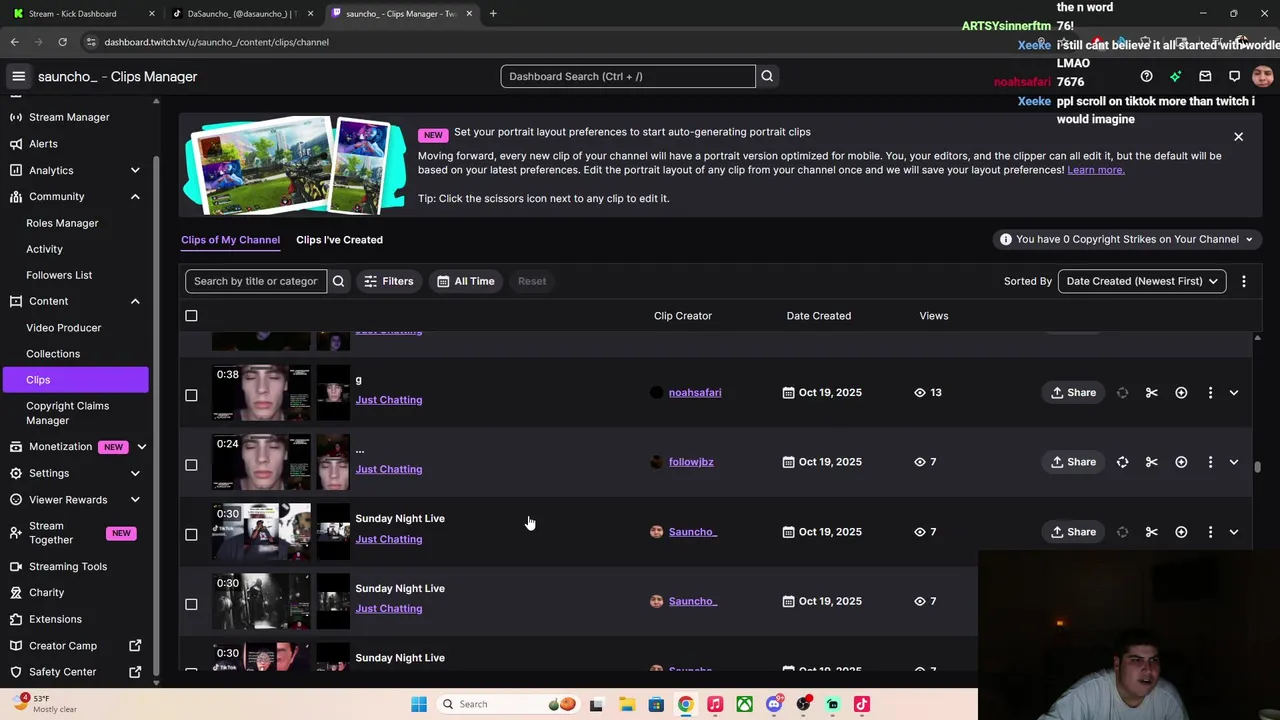
Task: Click scissors icon for followjbz clip
Action: pyautogui.click(x=1151, y=462)
